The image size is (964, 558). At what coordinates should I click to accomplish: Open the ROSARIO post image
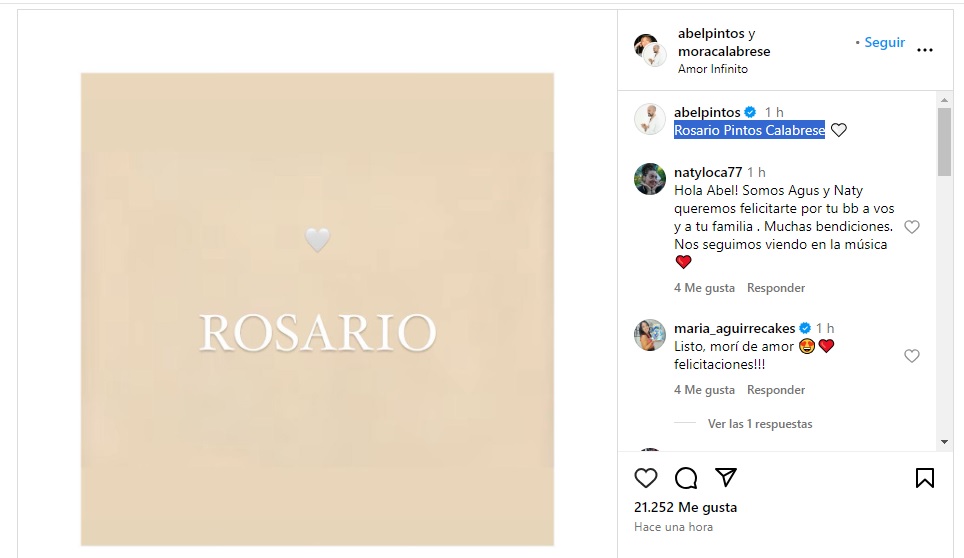tap(317, 309)
